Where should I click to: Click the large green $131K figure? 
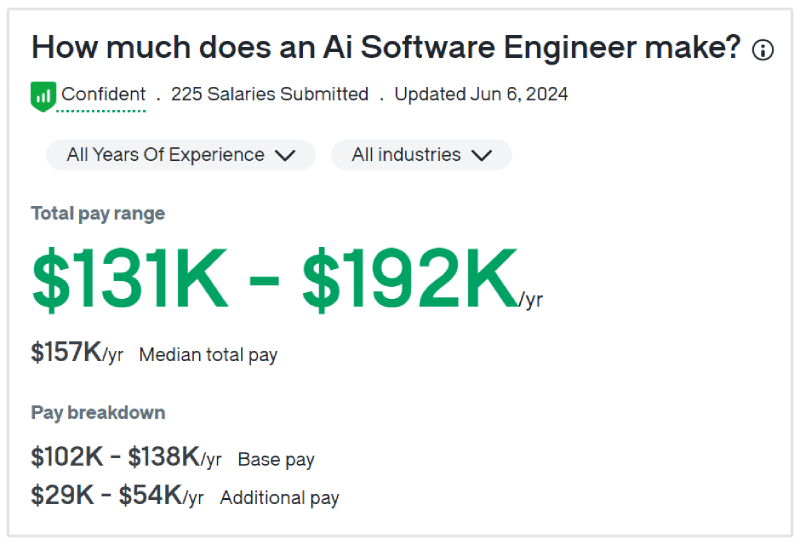131,280
